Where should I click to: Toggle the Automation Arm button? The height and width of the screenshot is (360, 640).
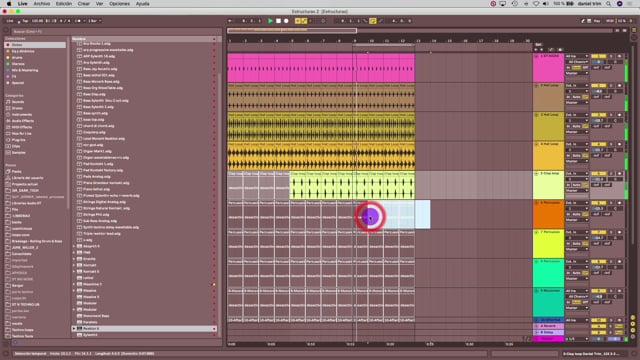[304, 21]
